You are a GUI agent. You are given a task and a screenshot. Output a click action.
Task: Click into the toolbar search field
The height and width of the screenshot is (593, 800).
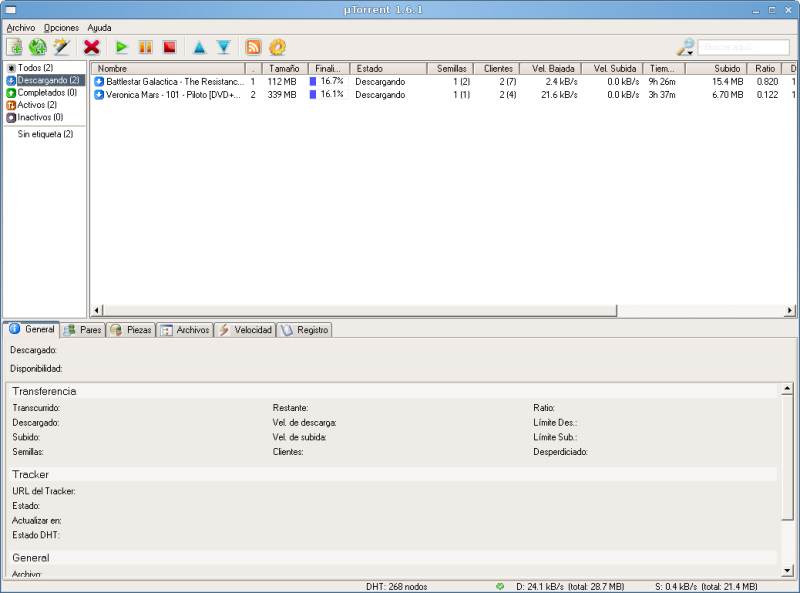[743, 47]
